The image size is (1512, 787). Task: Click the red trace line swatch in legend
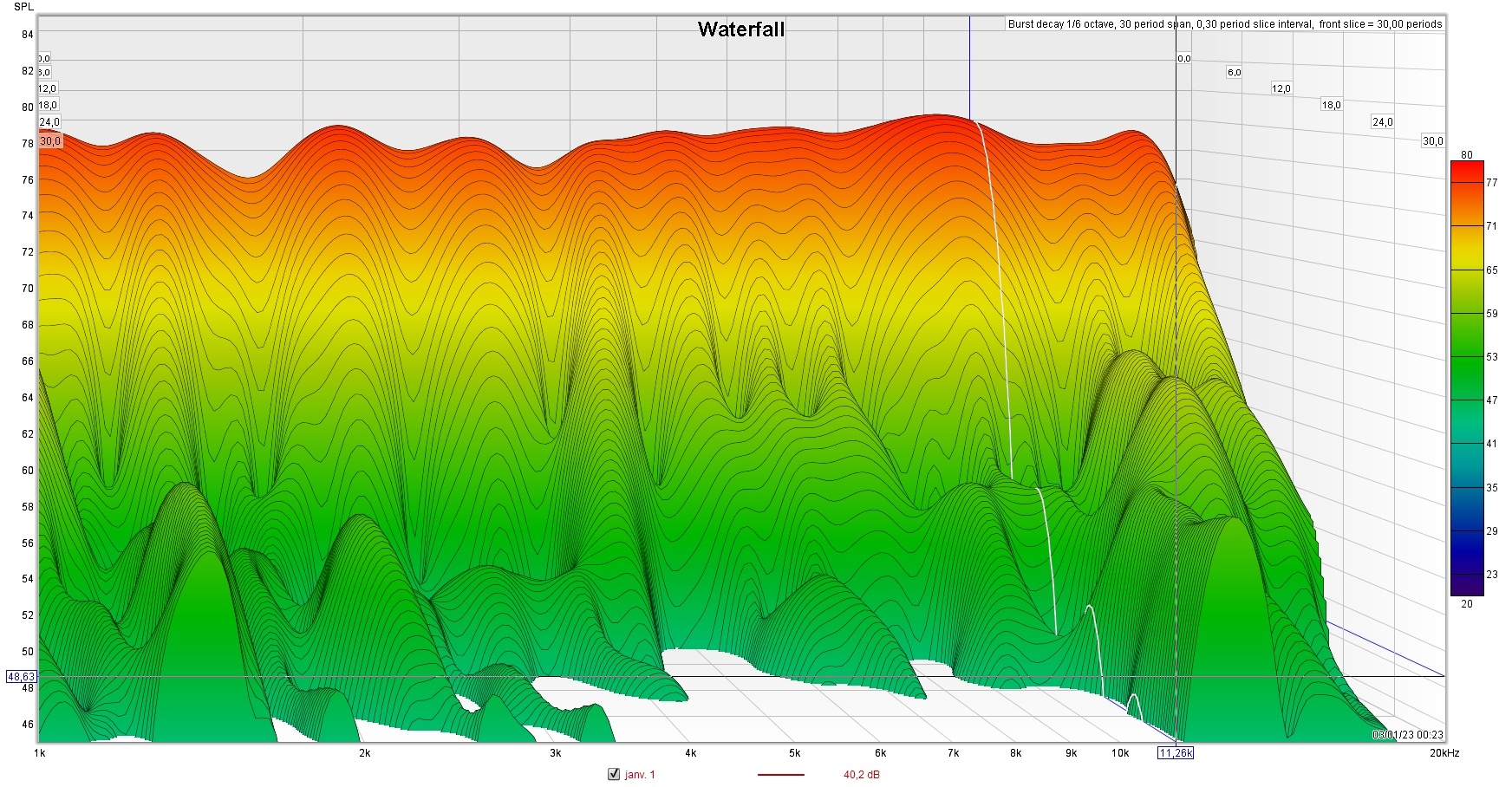point(781,775)
